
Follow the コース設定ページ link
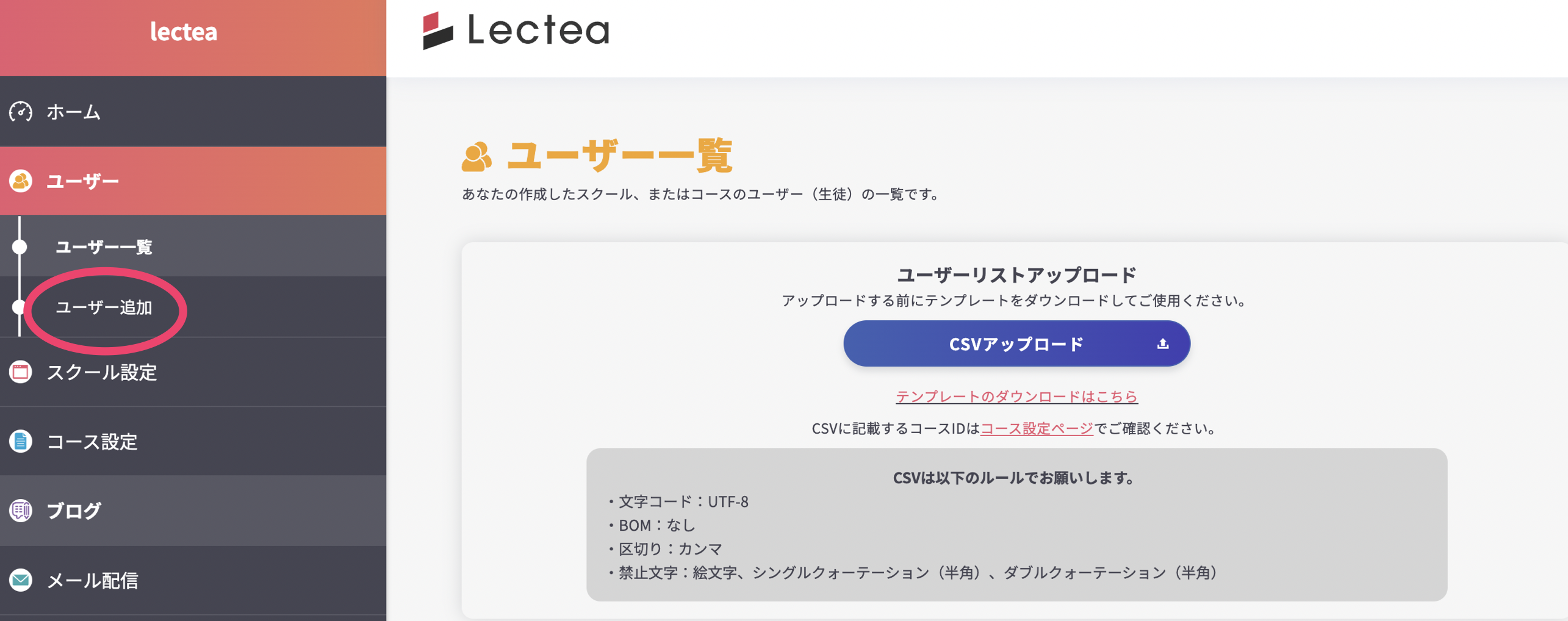[1037, 429]
